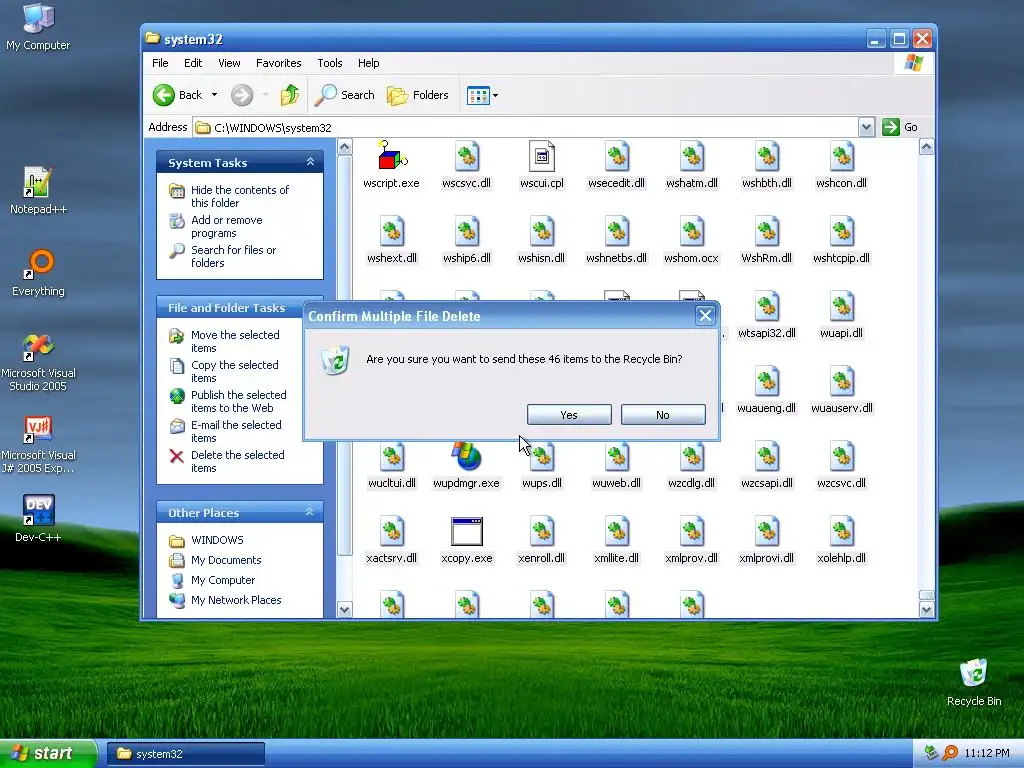Select the wtsapi32.dll file icon
This screenshot has height=768, width=1024.
(x=767, y=307)
